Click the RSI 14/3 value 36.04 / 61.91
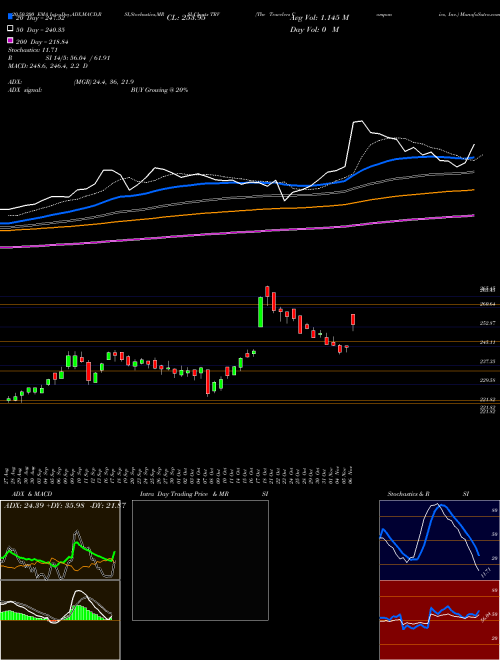The image size is (500, 660). click(x=78, y=58)
